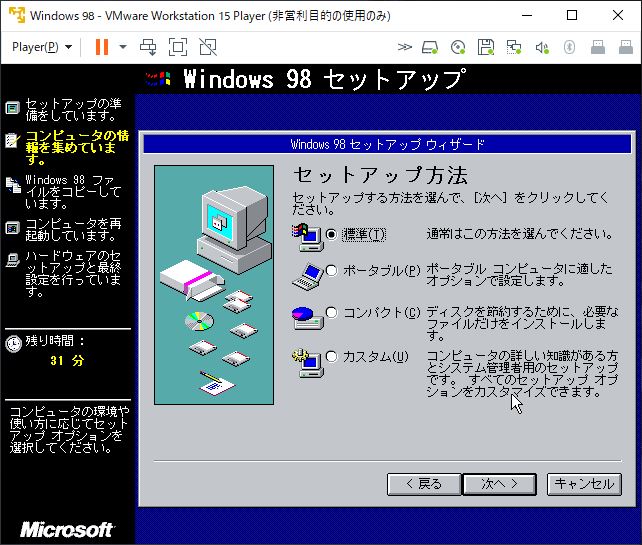Click the standard setup computer icon
Screen dimensions: 642x545
pos(308,237)
